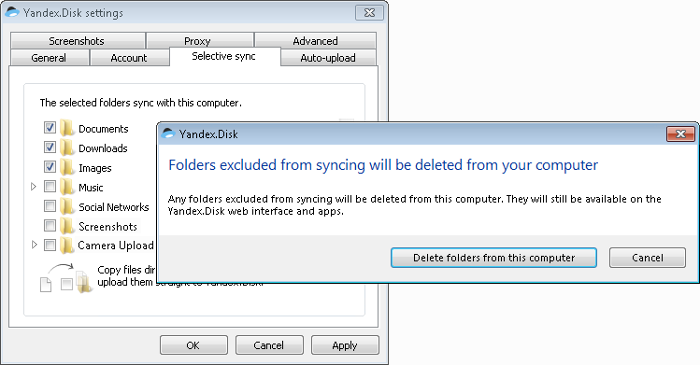
Task: Expand the Camera Upload folder tree
Action: [33, 245]
